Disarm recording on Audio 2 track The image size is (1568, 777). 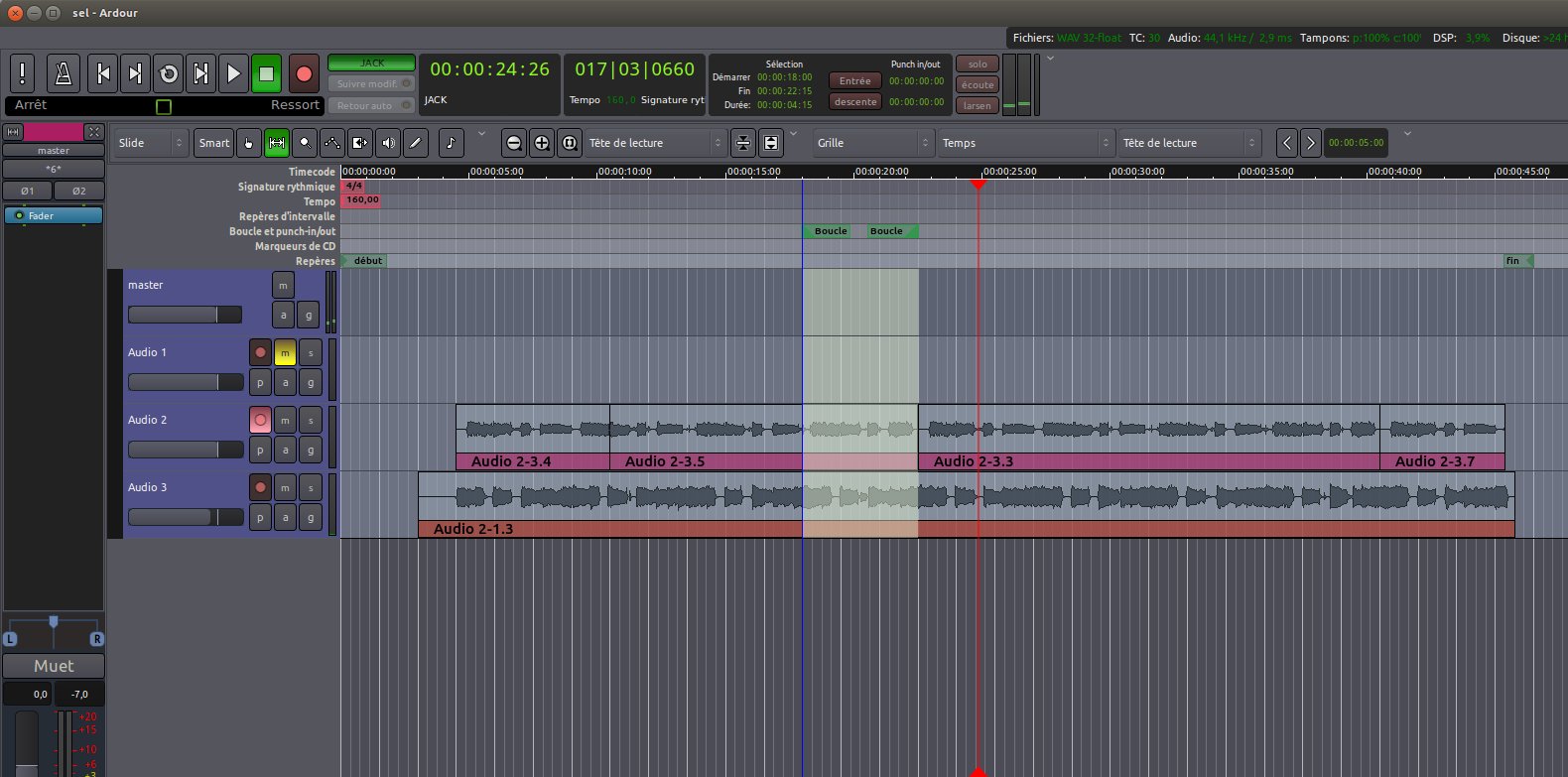[x=260, y=420]
